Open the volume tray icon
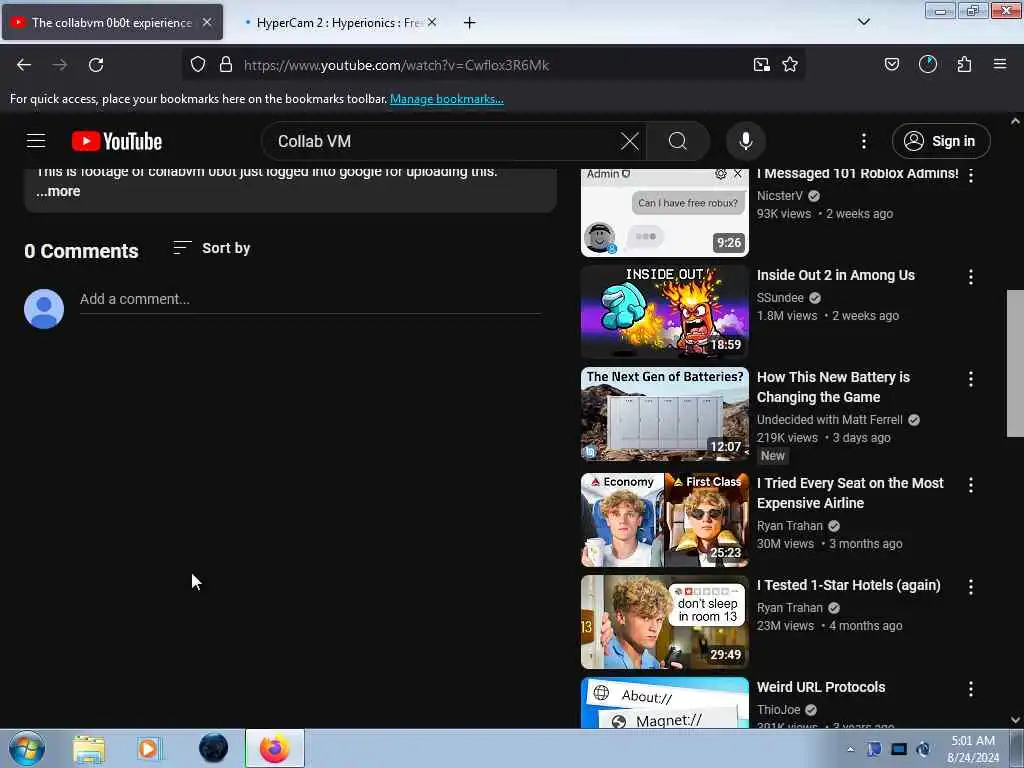 (x=923, y=749)
